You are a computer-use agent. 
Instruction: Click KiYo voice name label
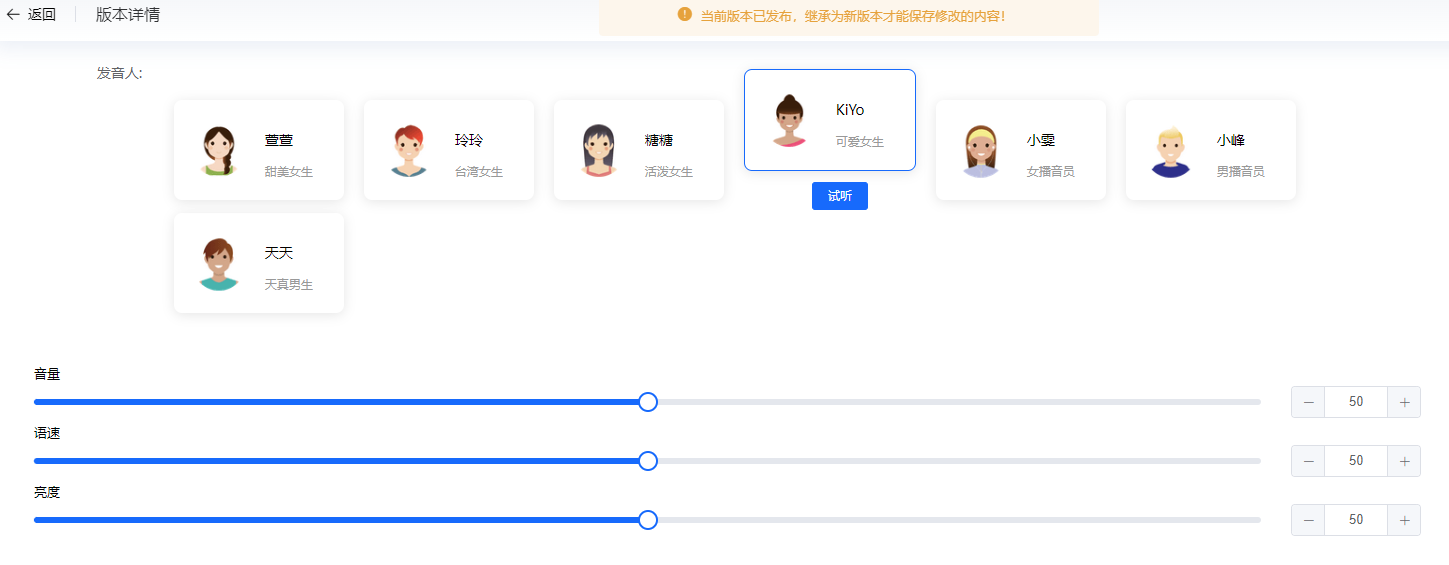tap(850, 110)
